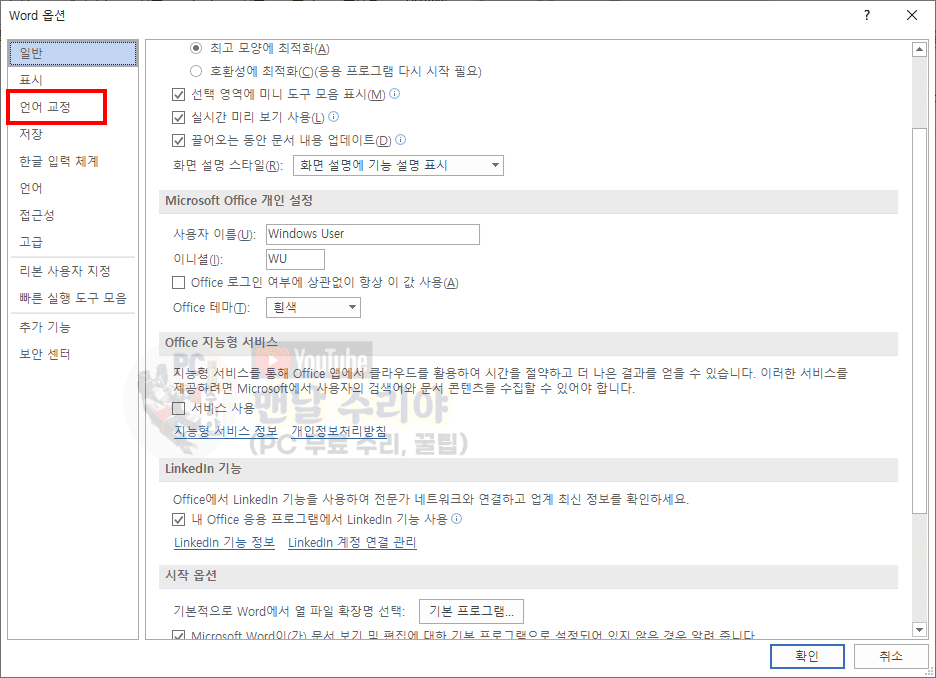Open the 개인정보처리방침 link
Viewport: 936px width, 678px height.
[338, 431]
